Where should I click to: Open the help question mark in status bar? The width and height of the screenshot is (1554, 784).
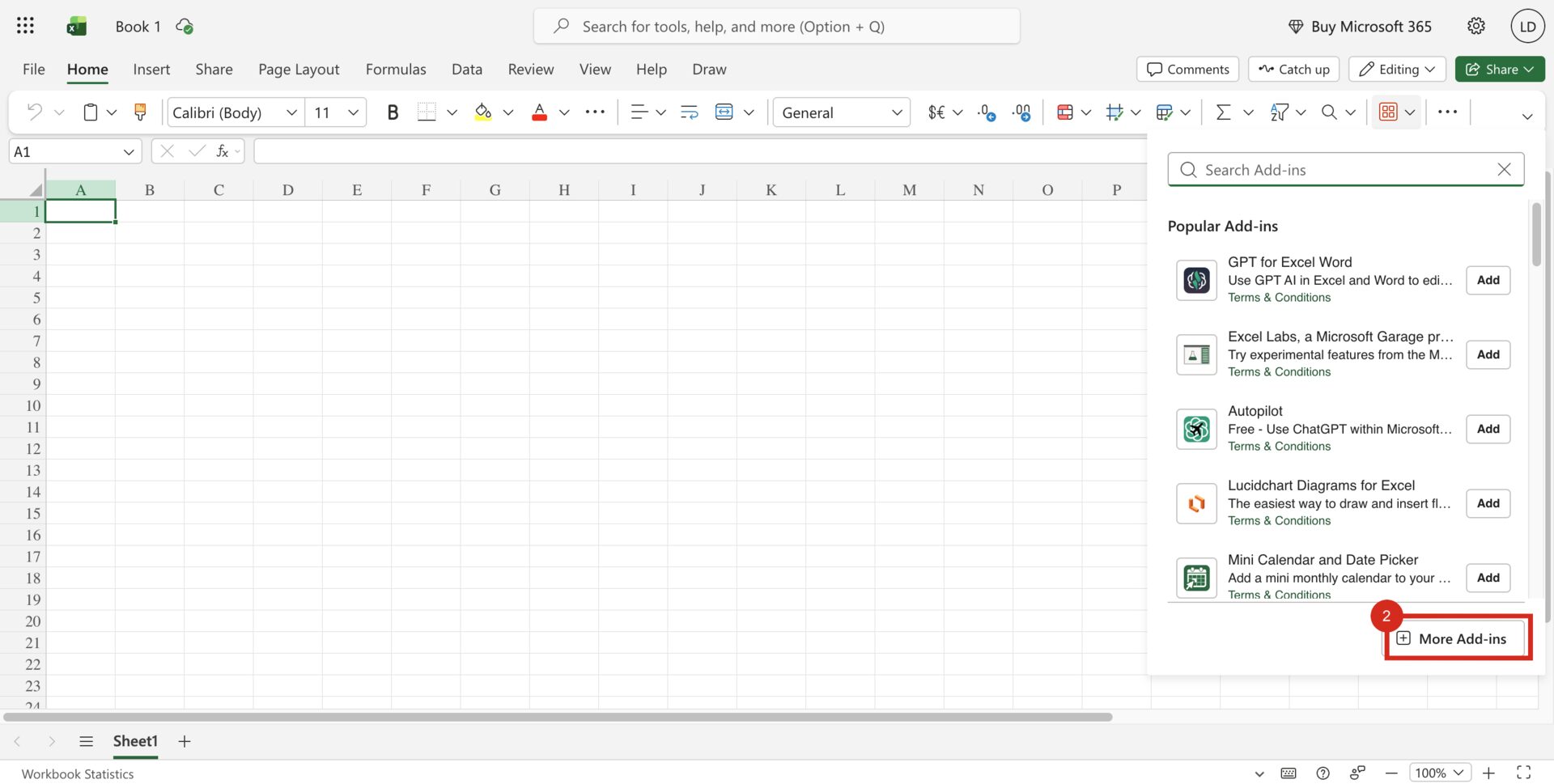coord(1323,773)
